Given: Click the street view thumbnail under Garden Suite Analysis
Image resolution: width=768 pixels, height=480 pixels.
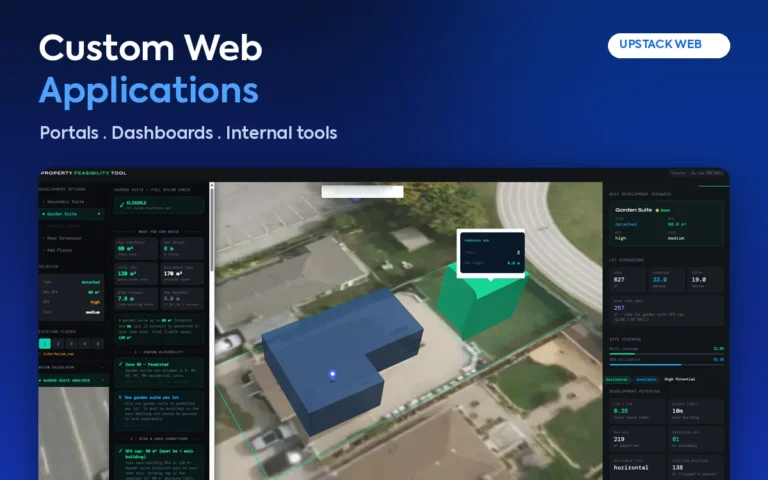Looking at the screenshot, I should tap(73, 433).
